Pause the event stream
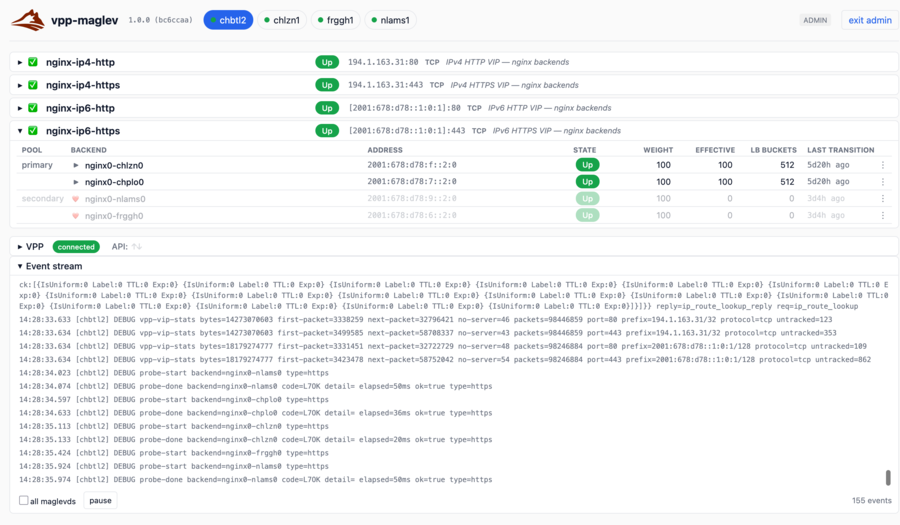This screenshot has height=525, width=900. click(100, 500)
